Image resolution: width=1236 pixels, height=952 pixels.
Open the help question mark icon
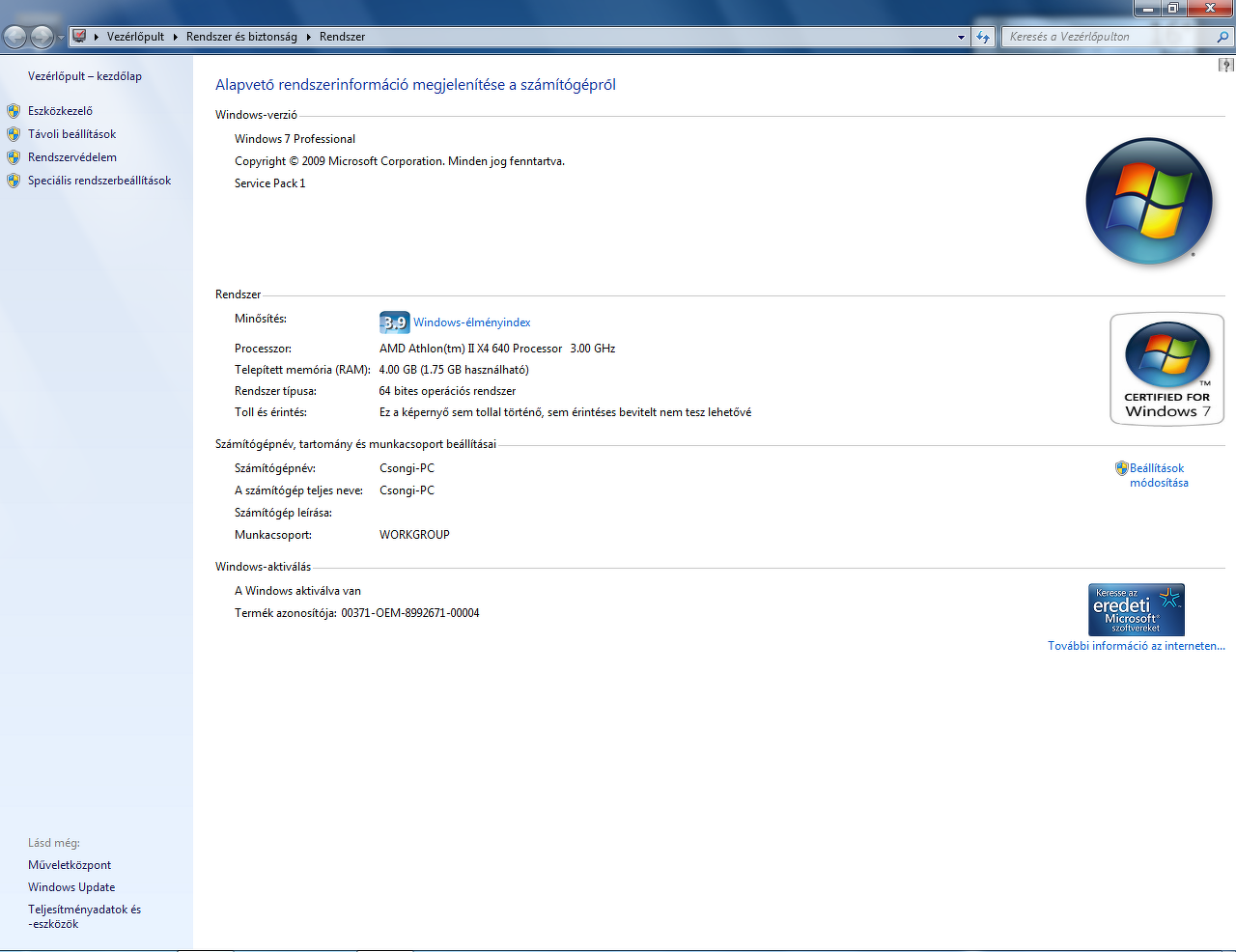click(x=1226, y=65)
